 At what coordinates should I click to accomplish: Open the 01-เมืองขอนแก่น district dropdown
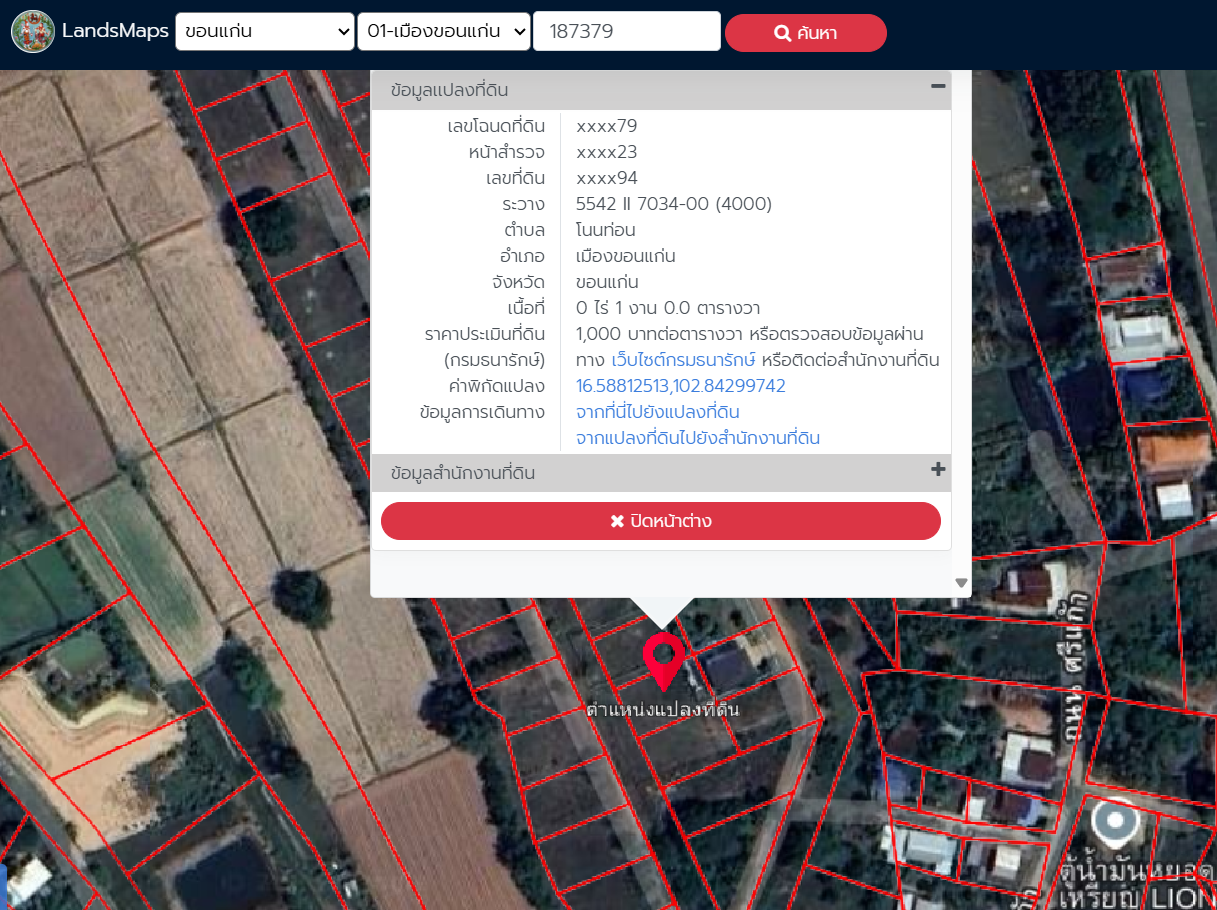[x=443, y=32]
